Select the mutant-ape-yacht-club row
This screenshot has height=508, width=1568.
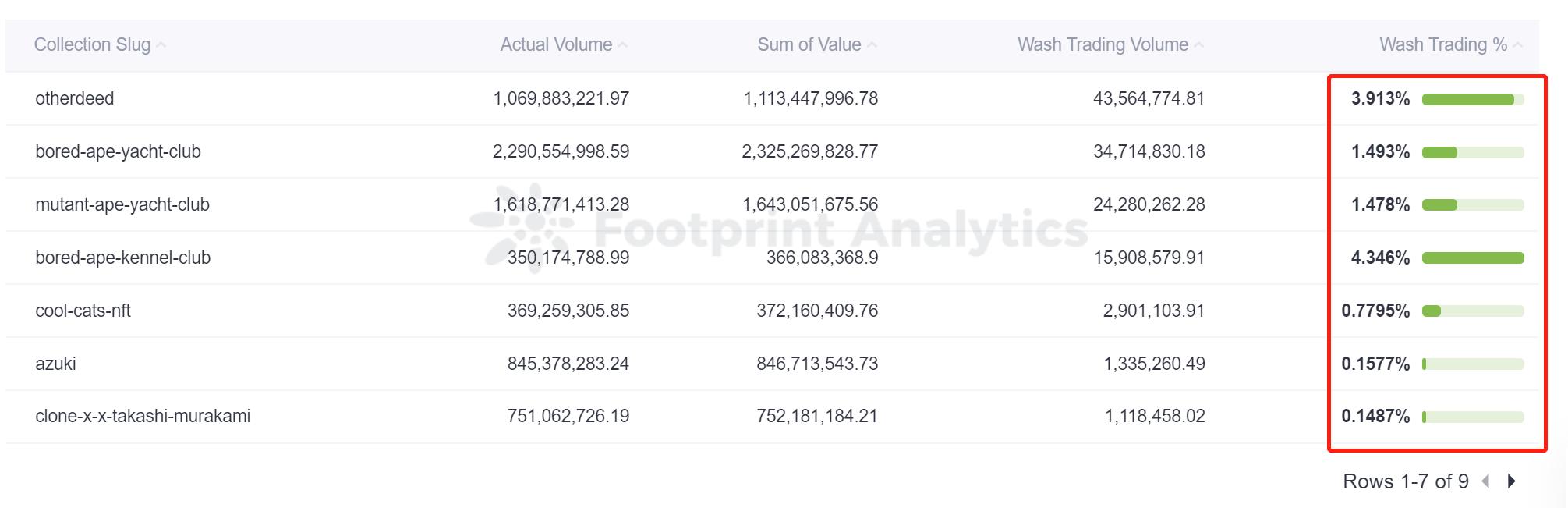(x=122, y=204)
